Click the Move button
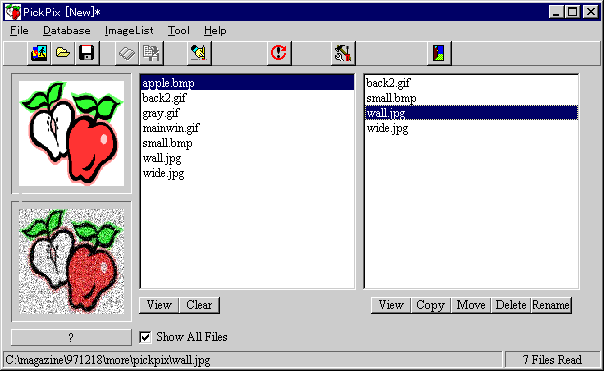Screen dimensions: 604x371 pyautogui.click(x=471, y=305)
